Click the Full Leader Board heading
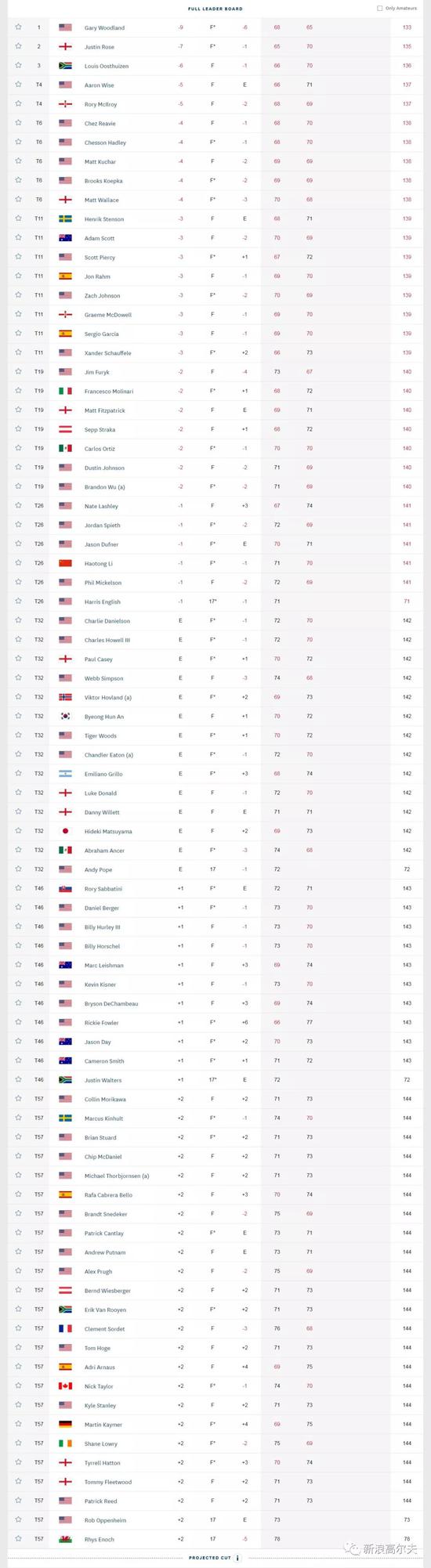Image resolution: width=431 pixels, height=1568 pixels. click(x=215, y=9)
